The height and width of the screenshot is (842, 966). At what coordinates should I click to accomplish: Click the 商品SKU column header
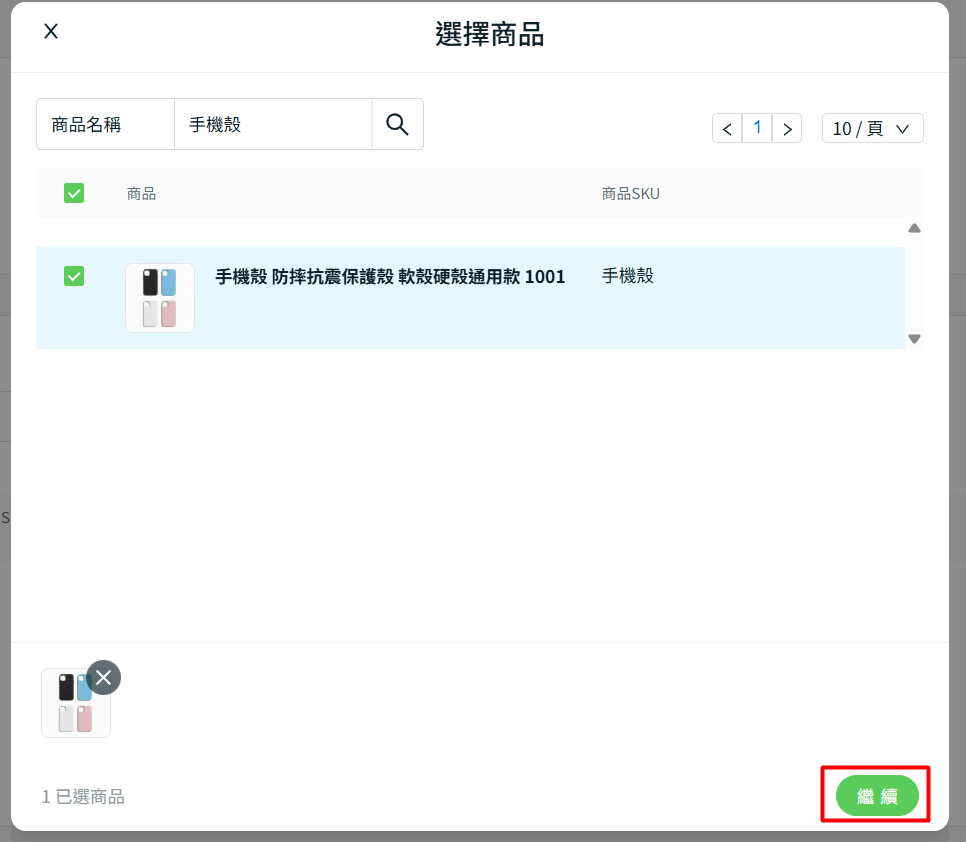(630, 194)
